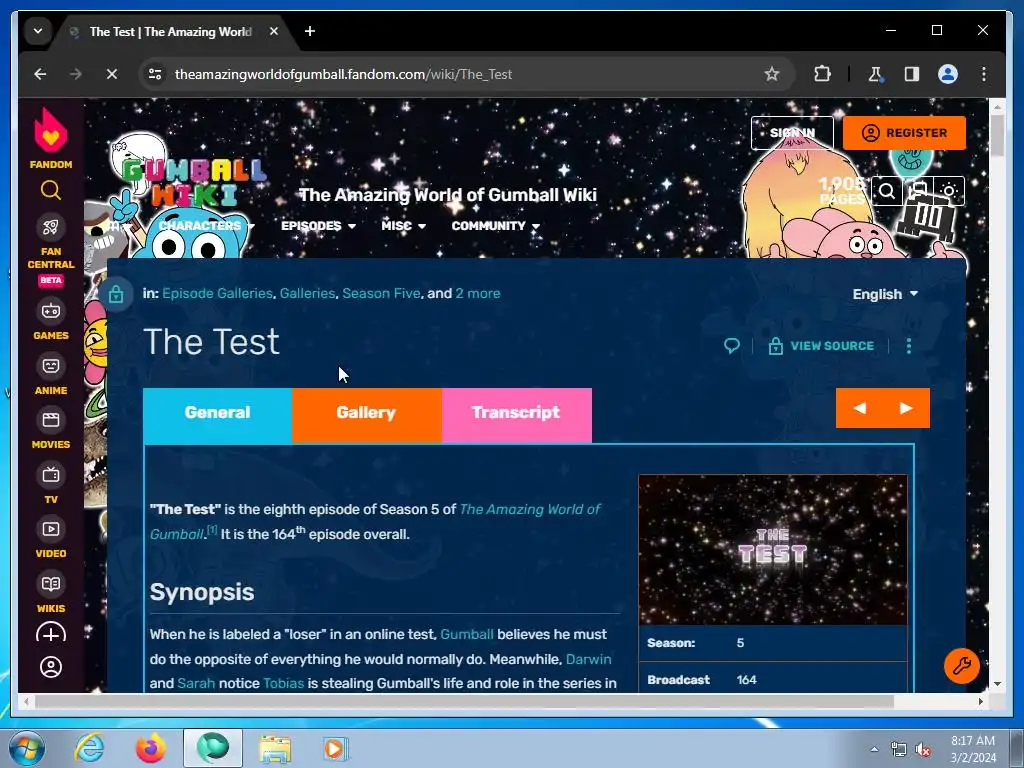Expand the Characters menu

(x=206, y=225)
